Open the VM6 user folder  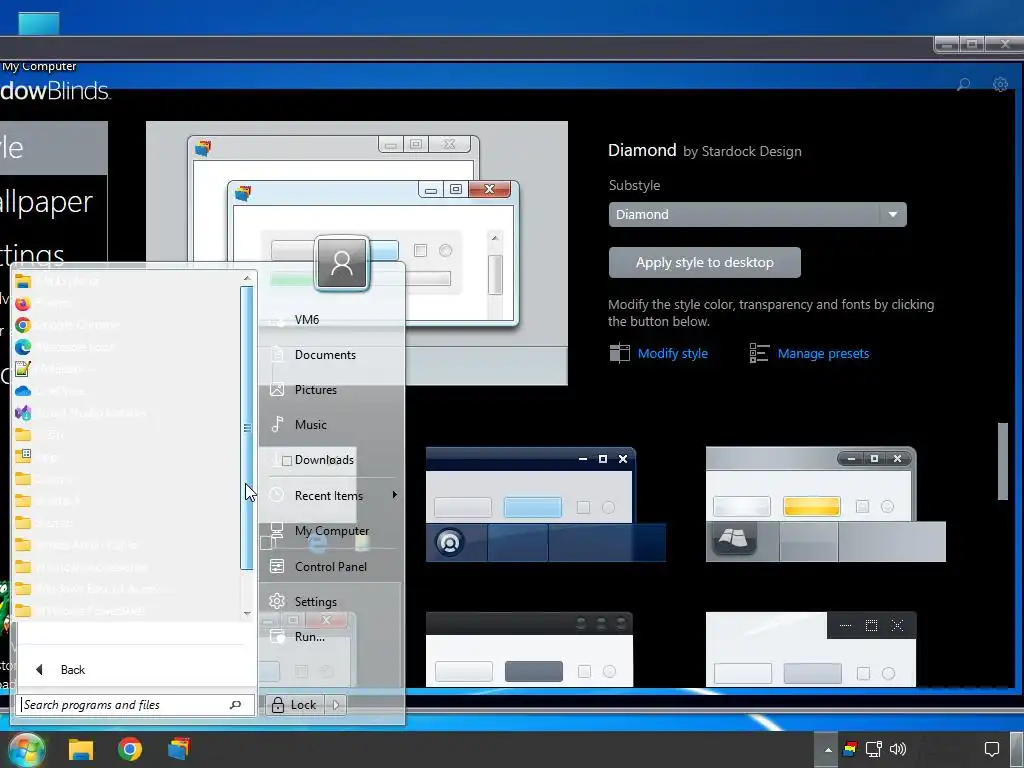click(332, 319)
